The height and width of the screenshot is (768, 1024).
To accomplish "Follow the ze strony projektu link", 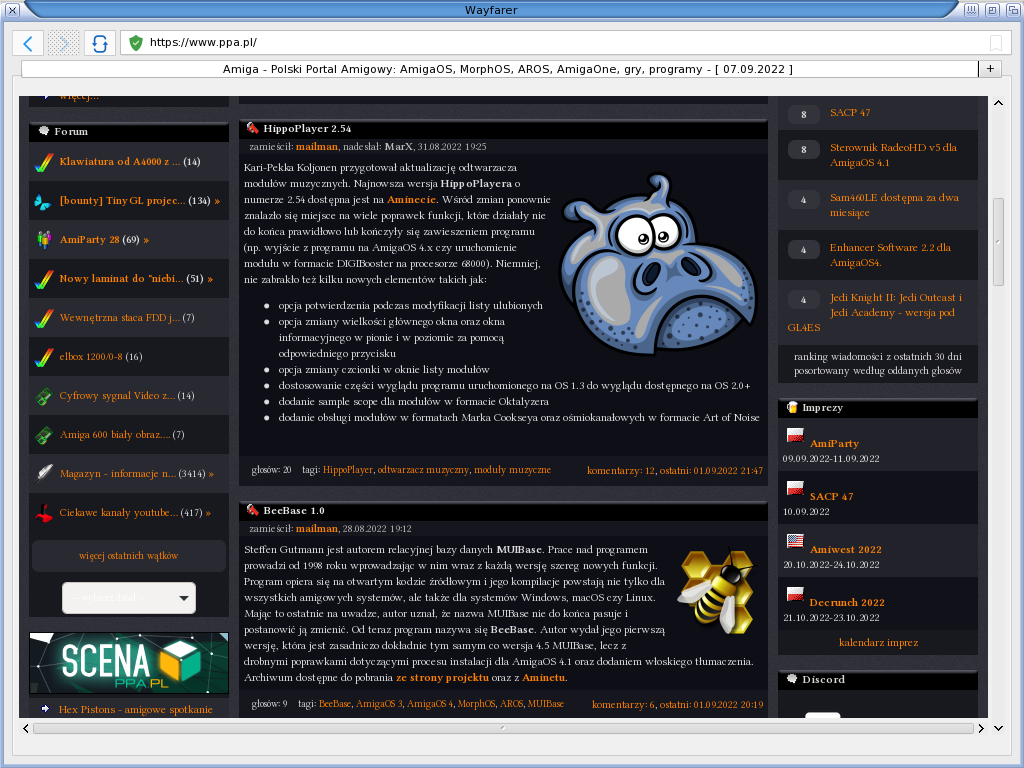I will pyautogui.click(x=442, y=678).
